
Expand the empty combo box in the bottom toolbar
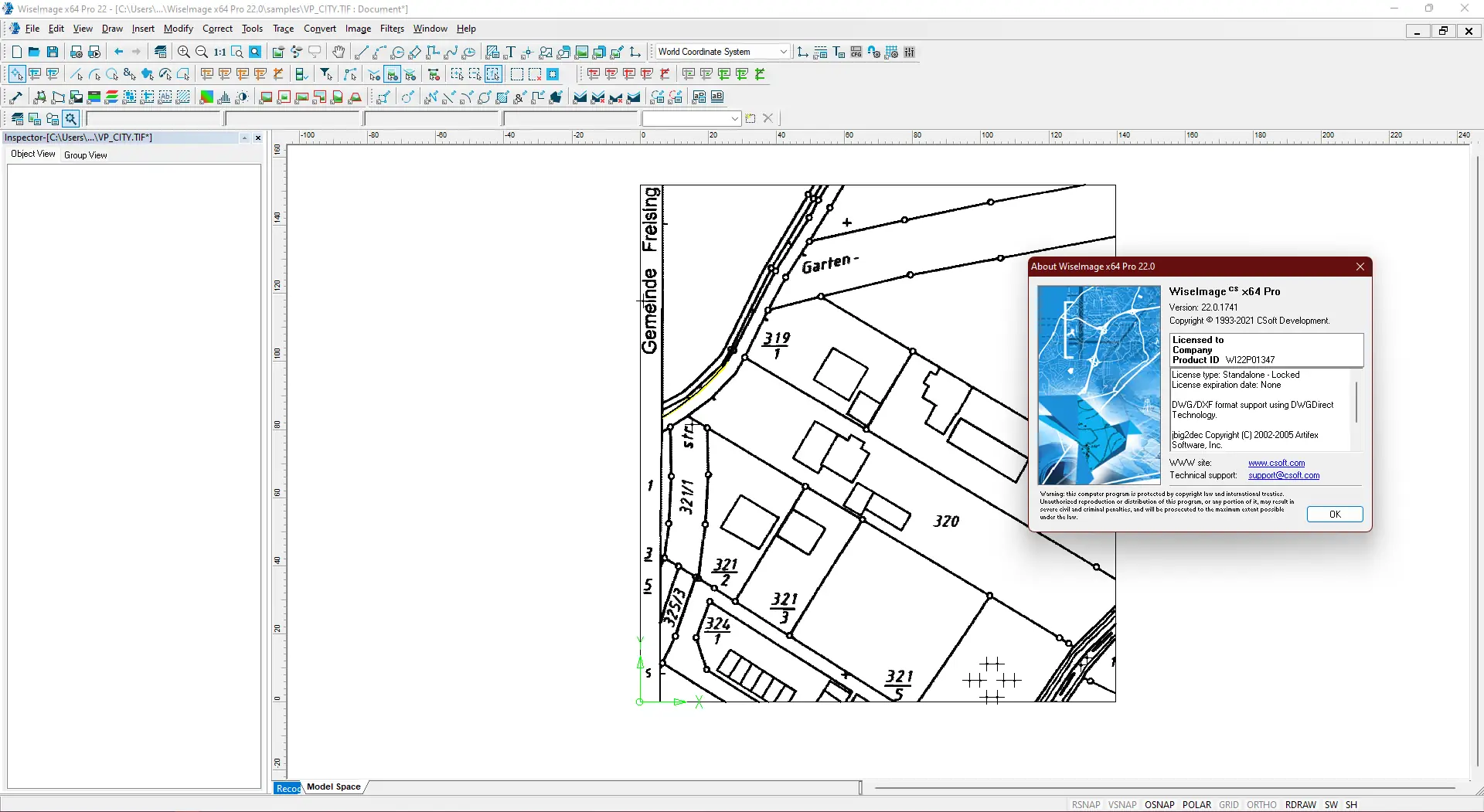(734, 118)
